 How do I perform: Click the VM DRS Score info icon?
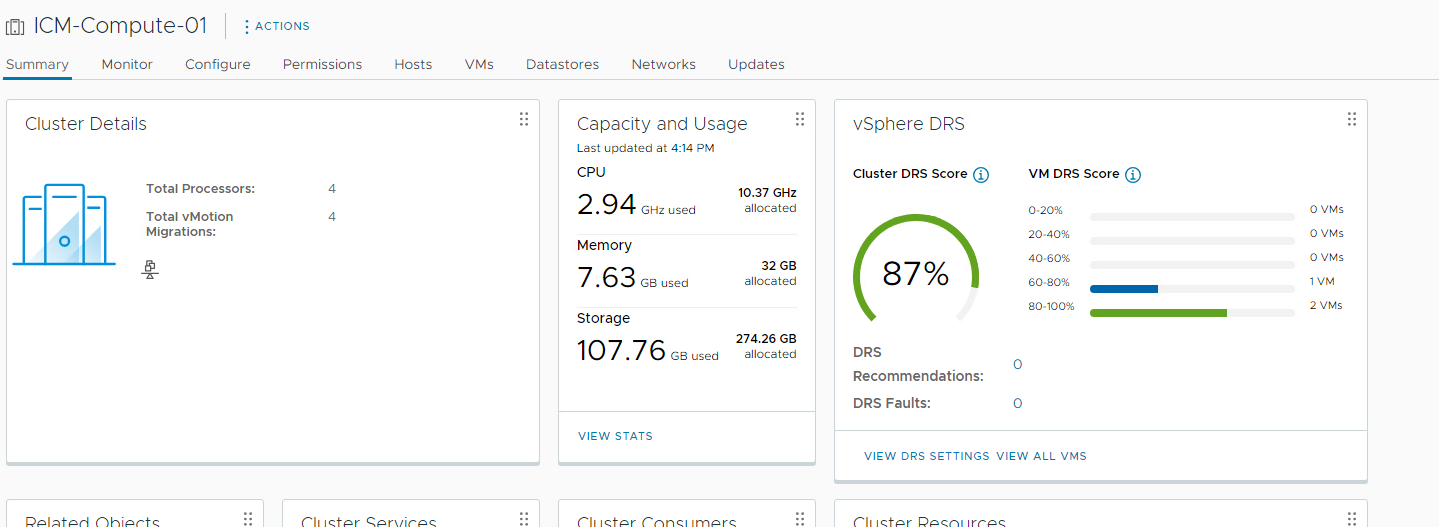click(x=1133, y=175)
